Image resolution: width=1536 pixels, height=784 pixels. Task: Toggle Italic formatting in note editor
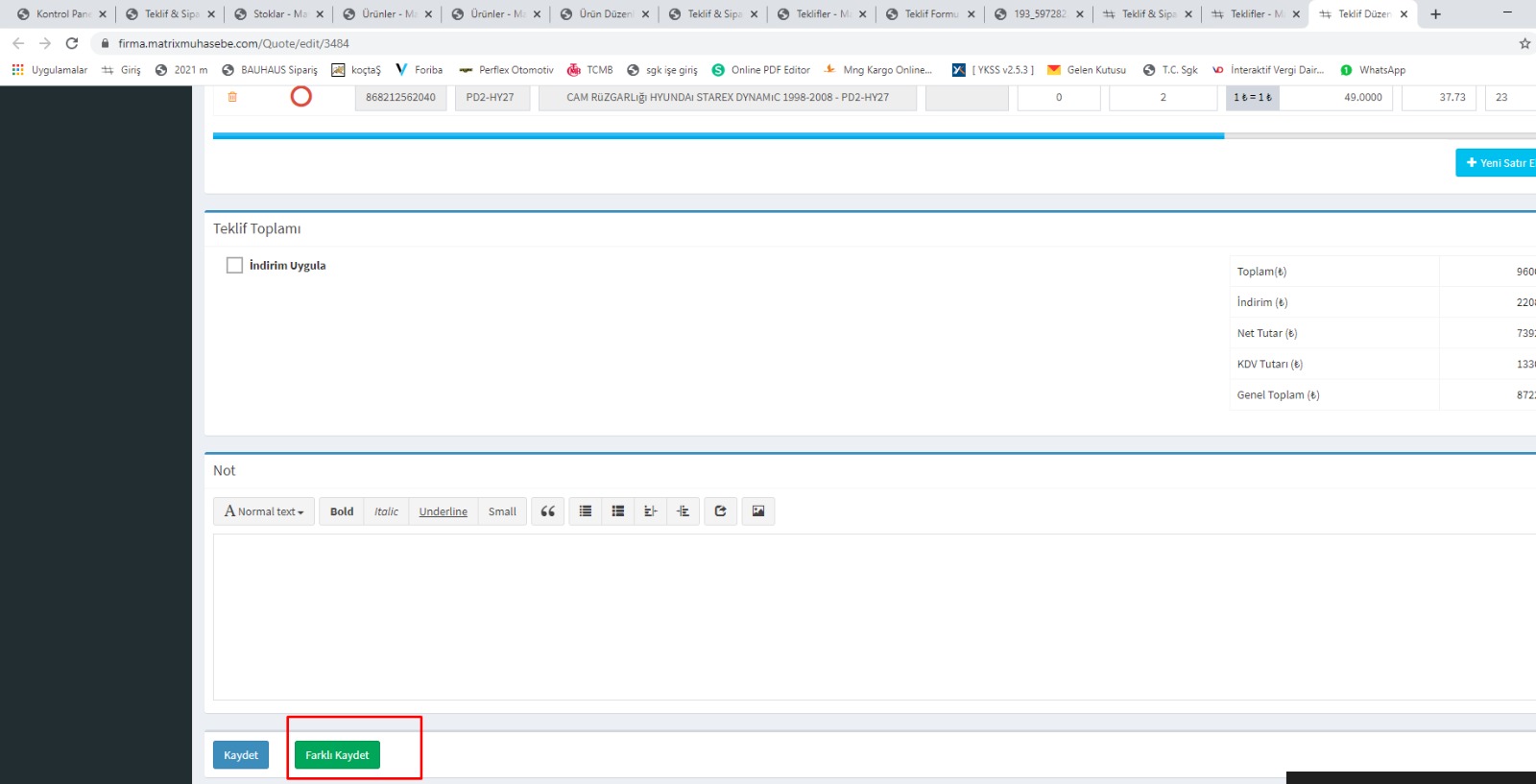tap(386, 511)
